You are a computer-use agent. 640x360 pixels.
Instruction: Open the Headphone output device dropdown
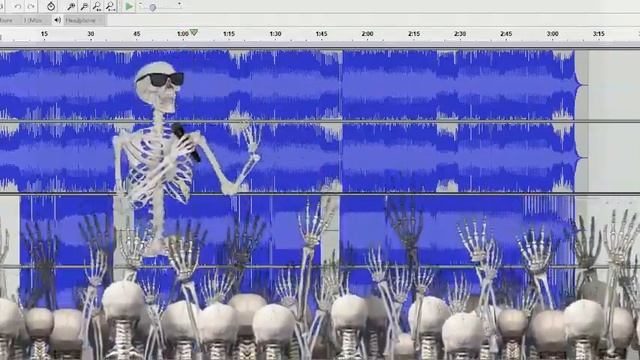pyautogui.click(x=84, y=20)
